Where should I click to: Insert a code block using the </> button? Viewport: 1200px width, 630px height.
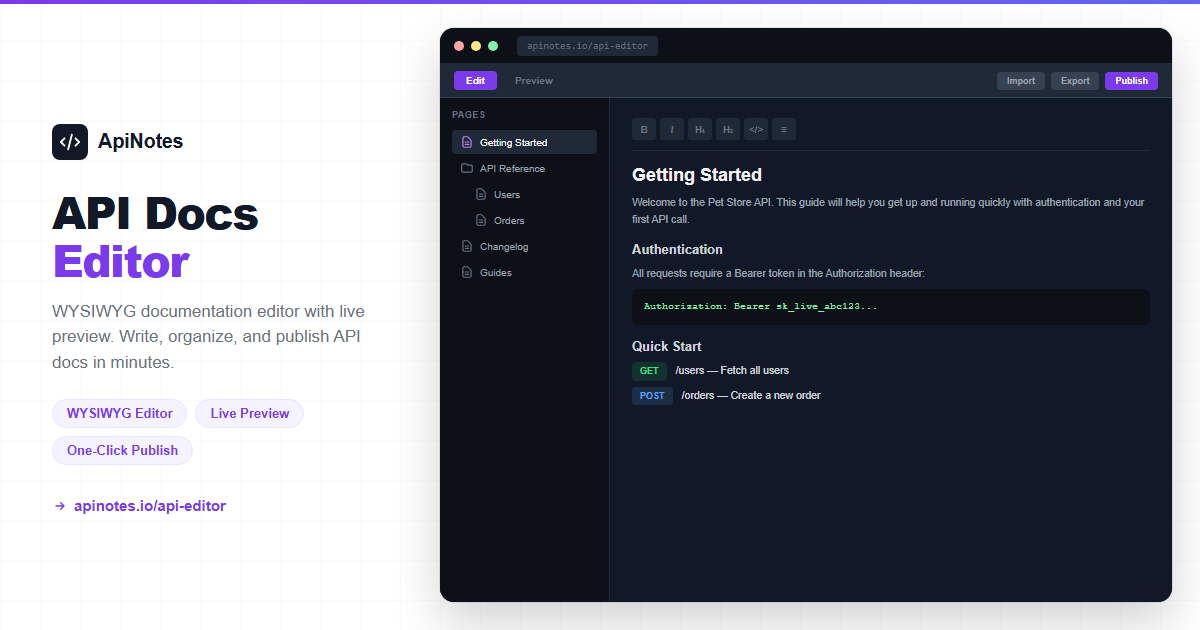756,129
